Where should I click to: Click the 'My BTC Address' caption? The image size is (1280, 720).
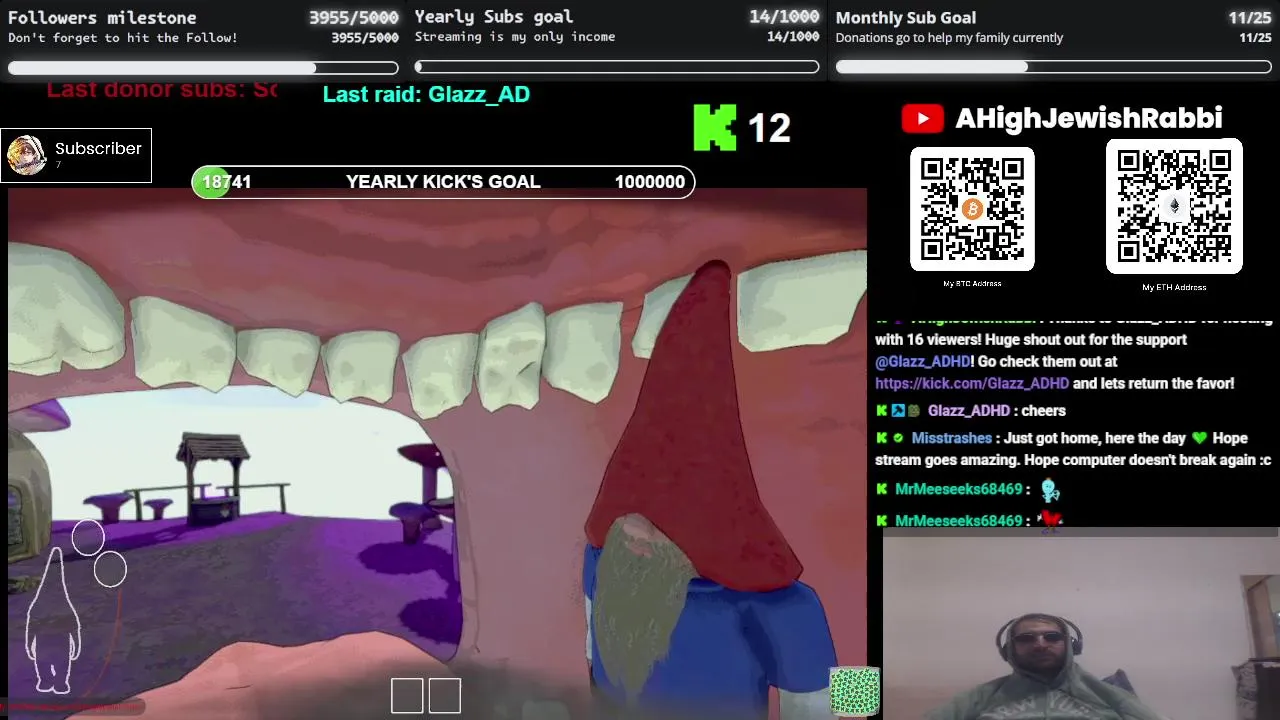[x=972, y=284]
